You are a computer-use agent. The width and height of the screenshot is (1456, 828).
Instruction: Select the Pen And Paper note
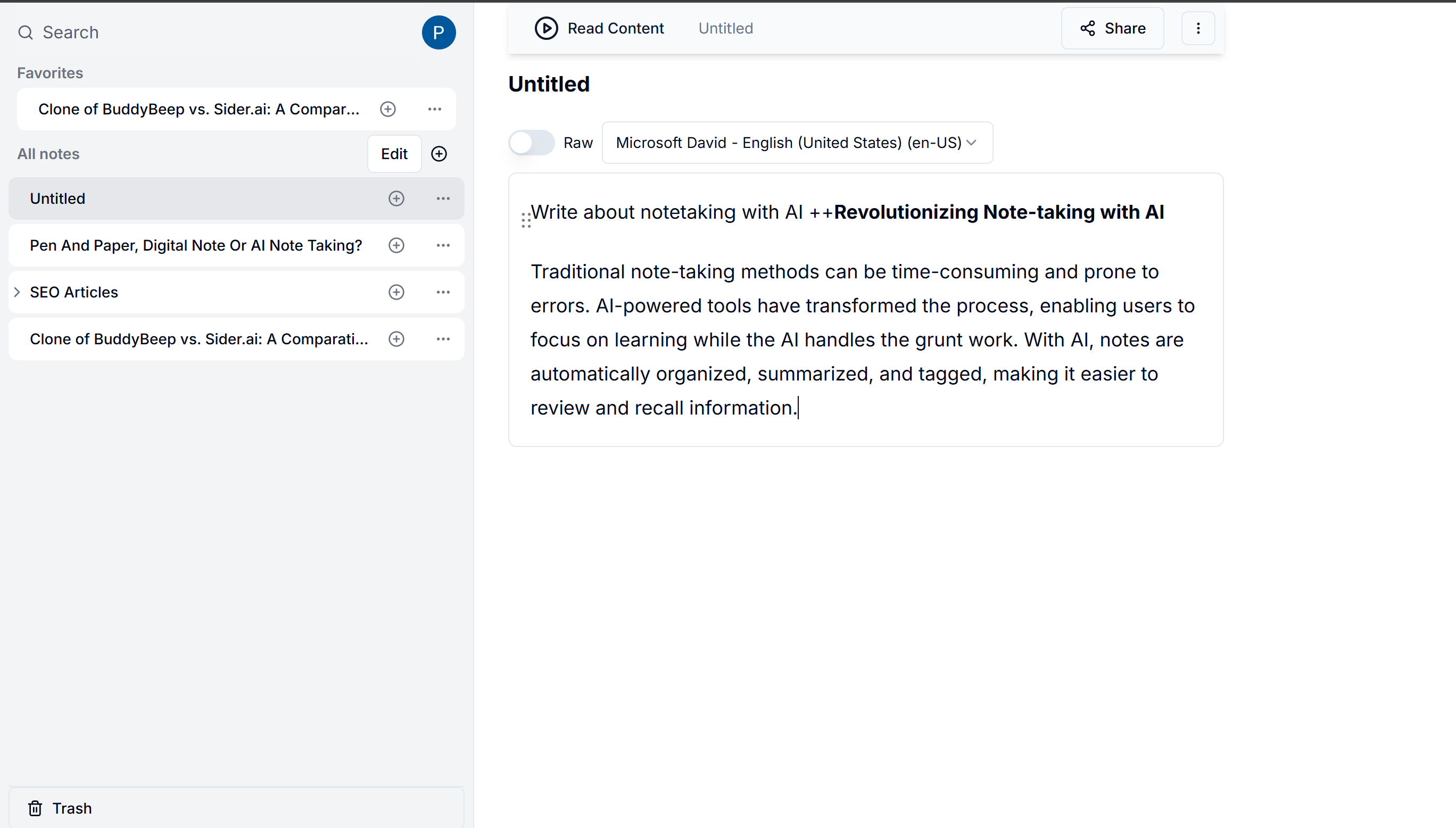coord(196,246)
